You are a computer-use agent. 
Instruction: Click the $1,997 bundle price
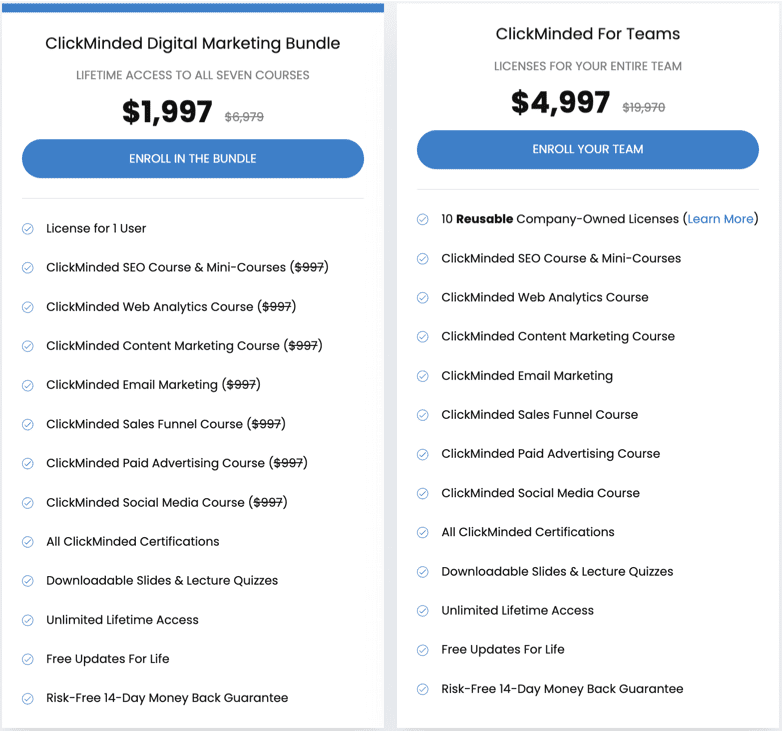pos(167,111)
